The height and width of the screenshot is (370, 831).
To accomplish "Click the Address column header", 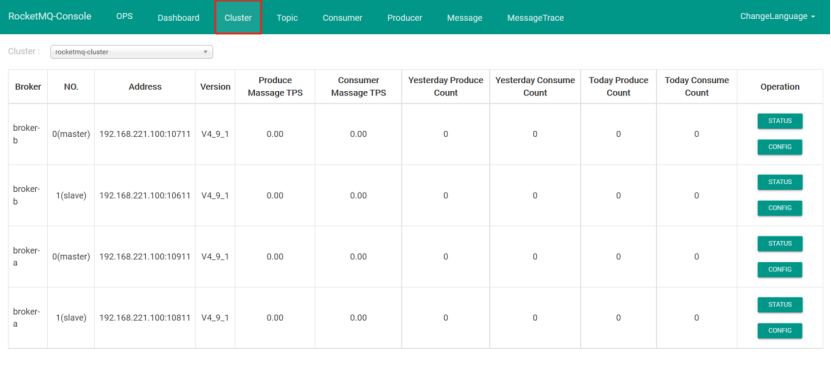I will (145, 86).
